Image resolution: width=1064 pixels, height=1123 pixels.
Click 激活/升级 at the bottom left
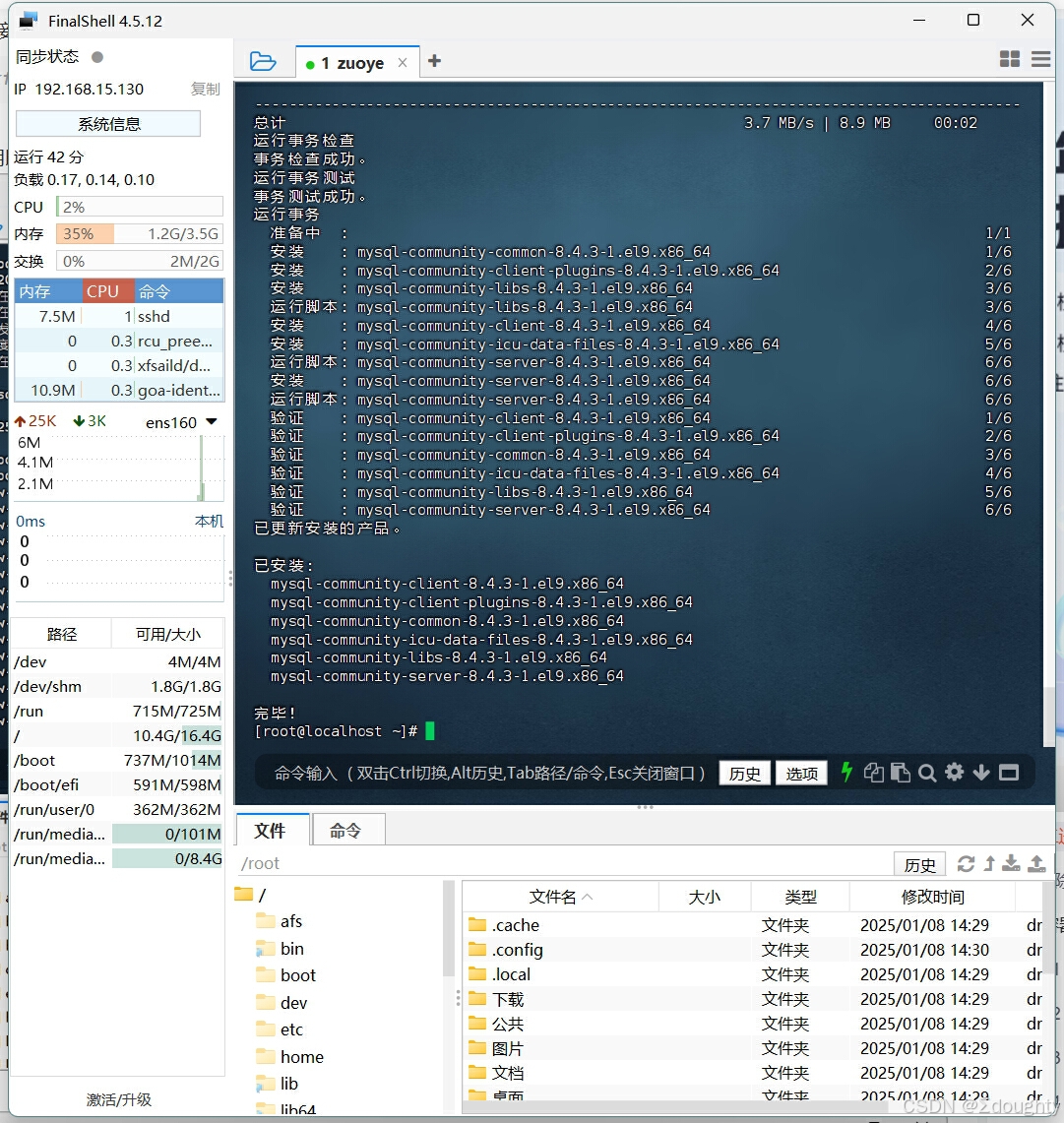pos(119,1099)
